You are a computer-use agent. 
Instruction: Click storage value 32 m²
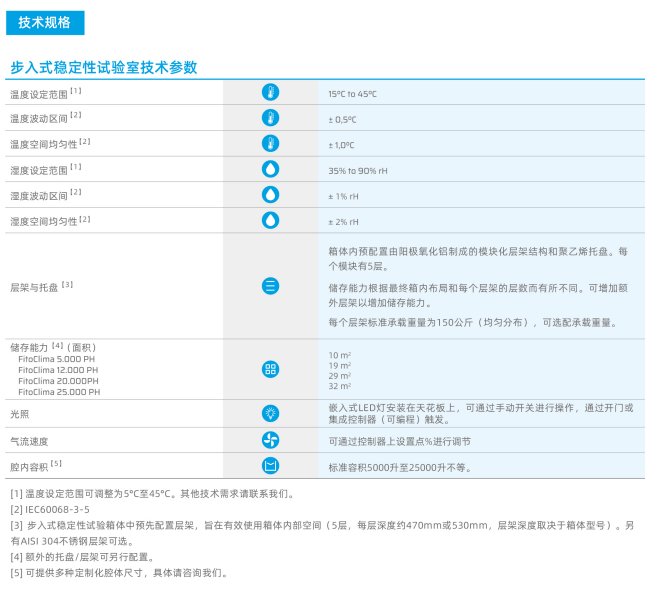(340, 386)
